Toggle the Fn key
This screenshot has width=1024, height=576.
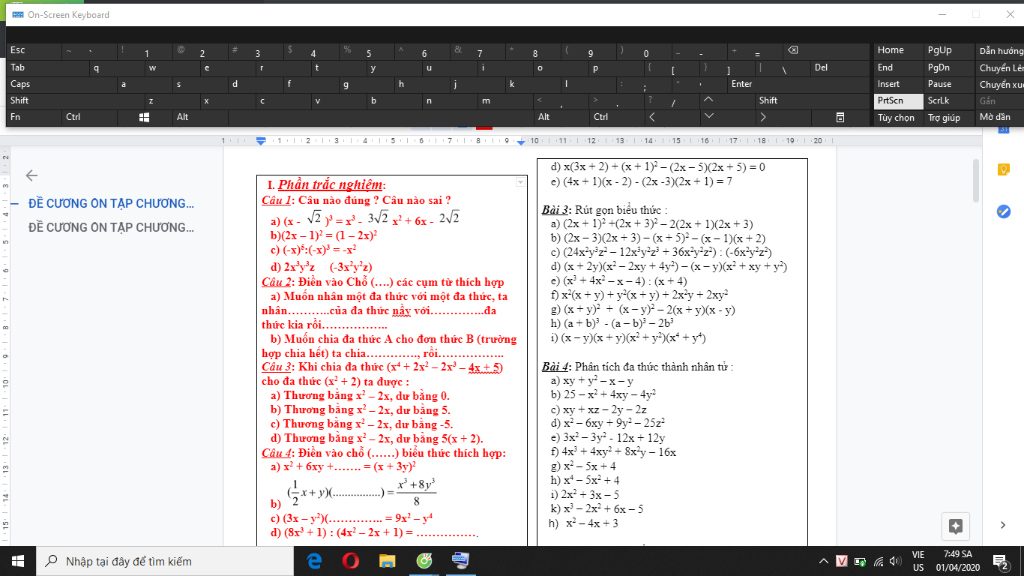pos(34,118)
